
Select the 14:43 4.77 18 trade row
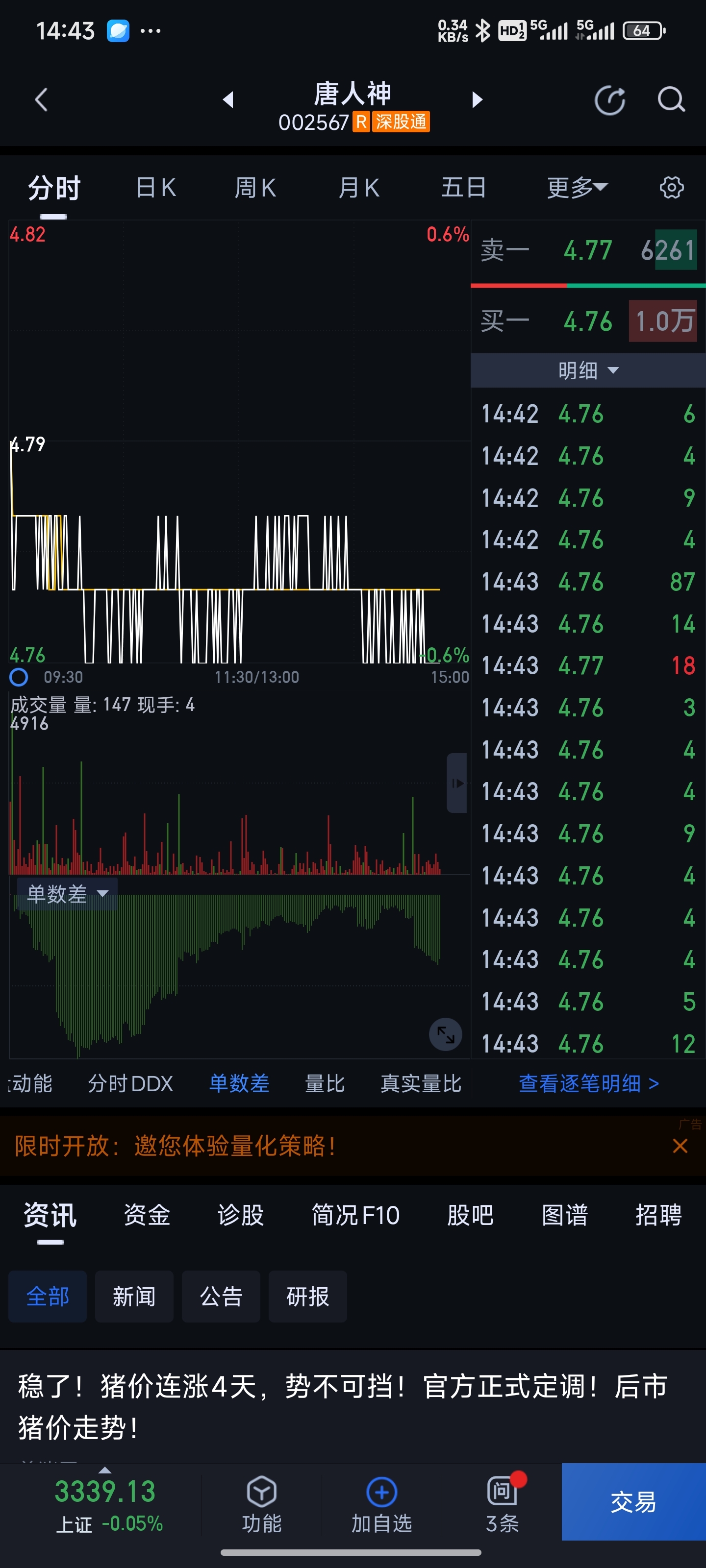point(588,665)
